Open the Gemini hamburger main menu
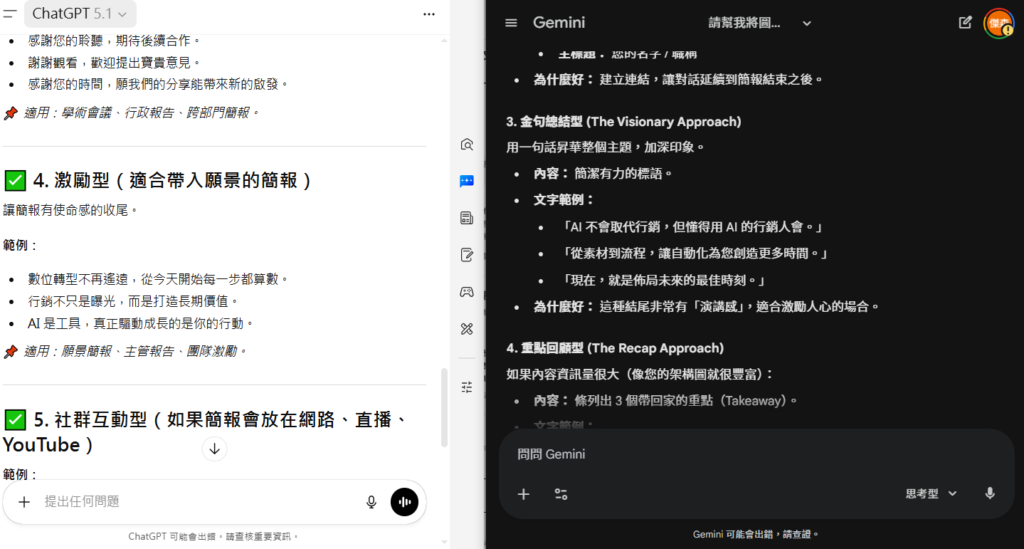The image size is (1024, 549). click(x=512, y=23)
